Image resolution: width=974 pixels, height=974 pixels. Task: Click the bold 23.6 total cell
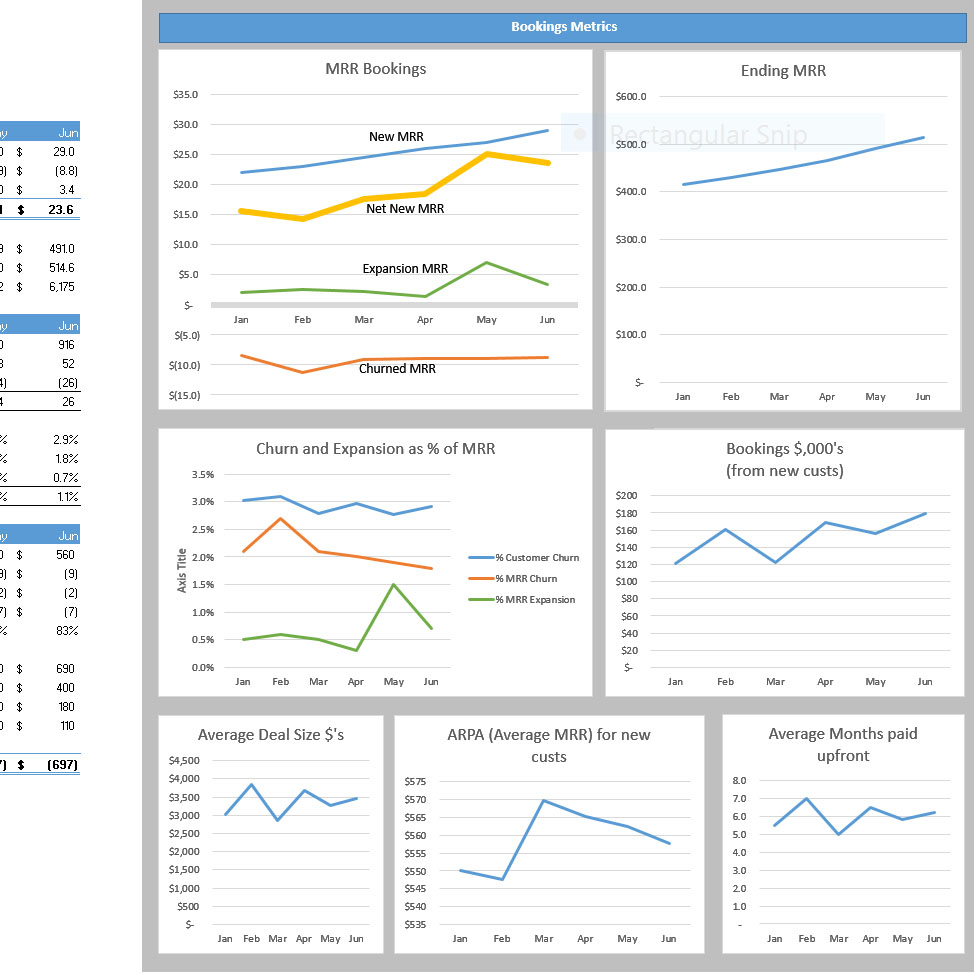62,210
